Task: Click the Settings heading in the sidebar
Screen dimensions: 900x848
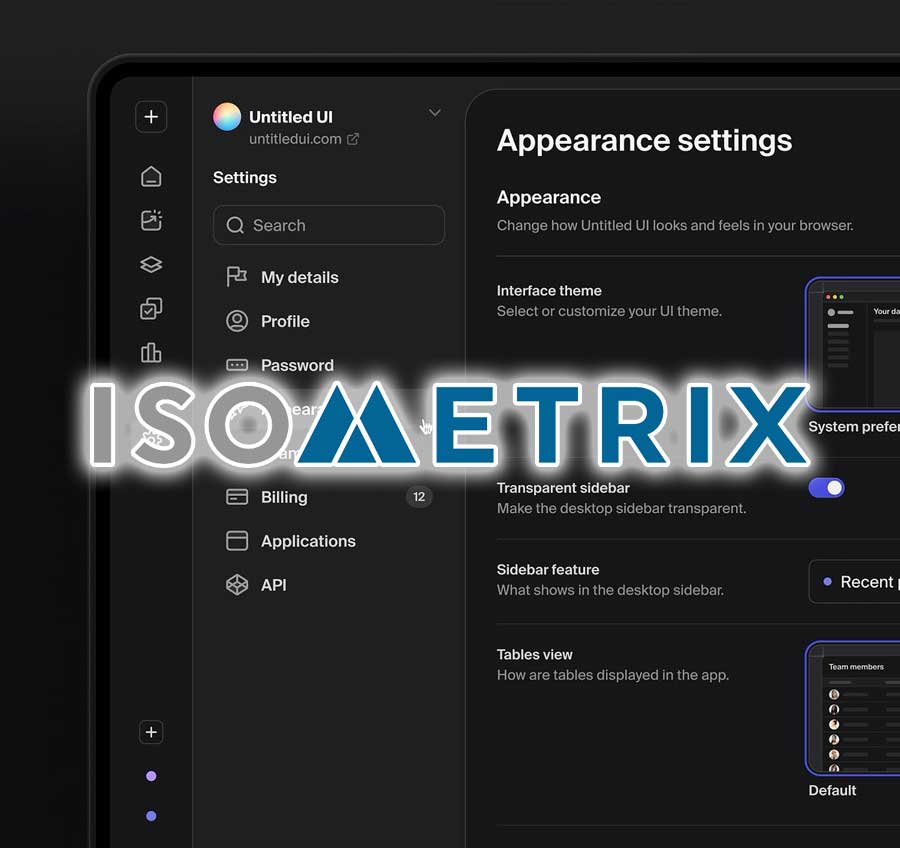Action: [x=245, y=177]
